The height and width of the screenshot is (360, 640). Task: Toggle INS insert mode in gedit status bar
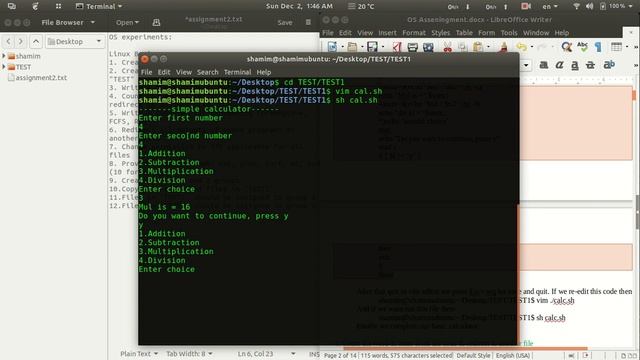pos(314,354)
